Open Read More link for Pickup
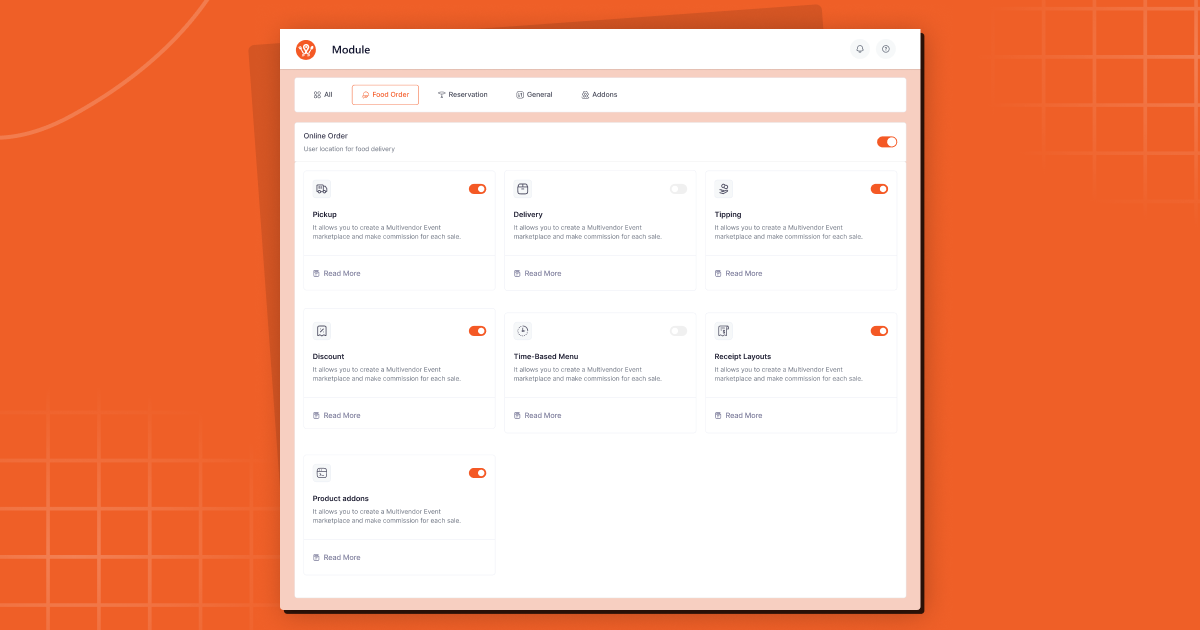 tap(342, 273)
